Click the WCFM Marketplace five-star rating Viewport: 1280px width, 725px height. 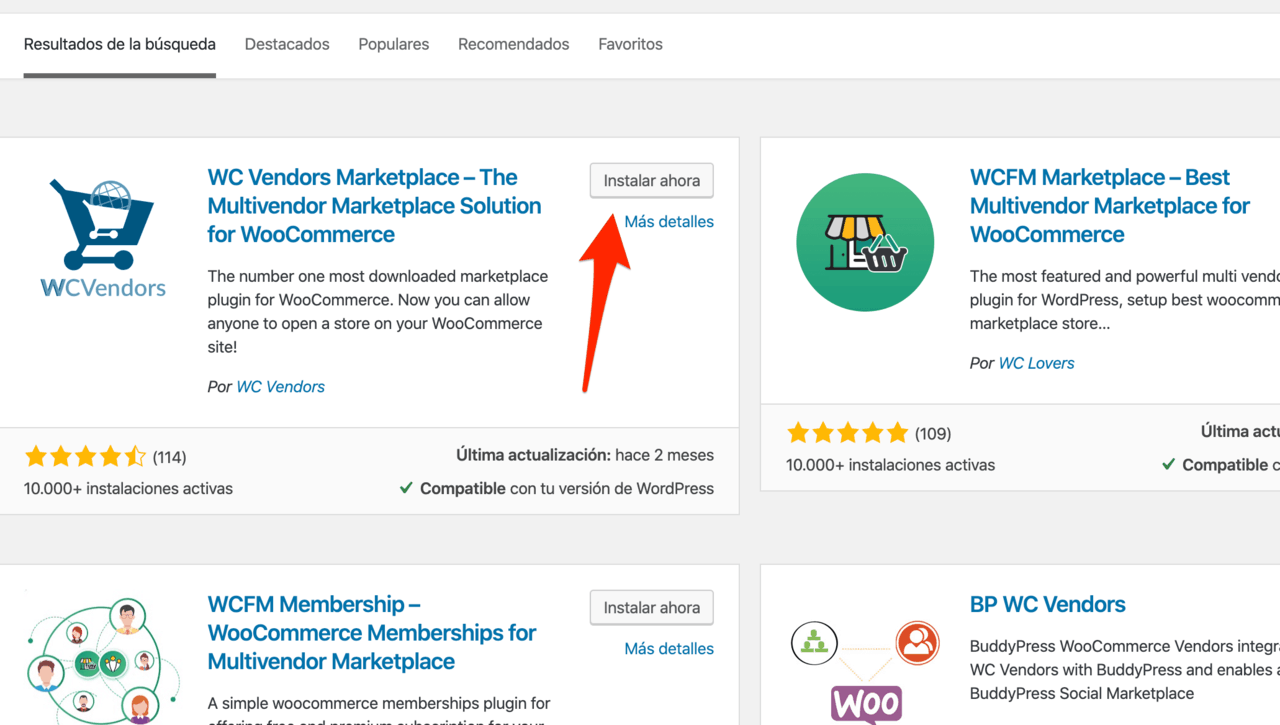pos(847,433)
